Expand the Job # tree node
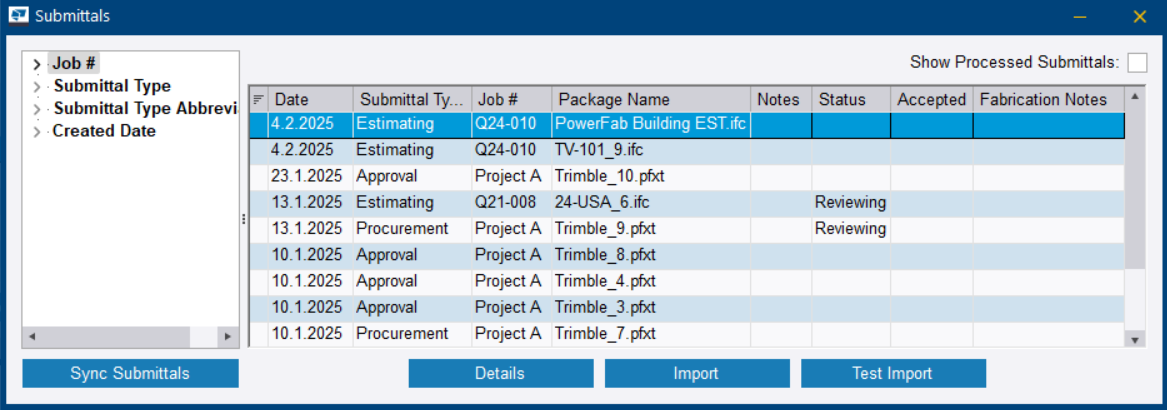Viewport: 1167px width, 410px height. coord(37,65)
